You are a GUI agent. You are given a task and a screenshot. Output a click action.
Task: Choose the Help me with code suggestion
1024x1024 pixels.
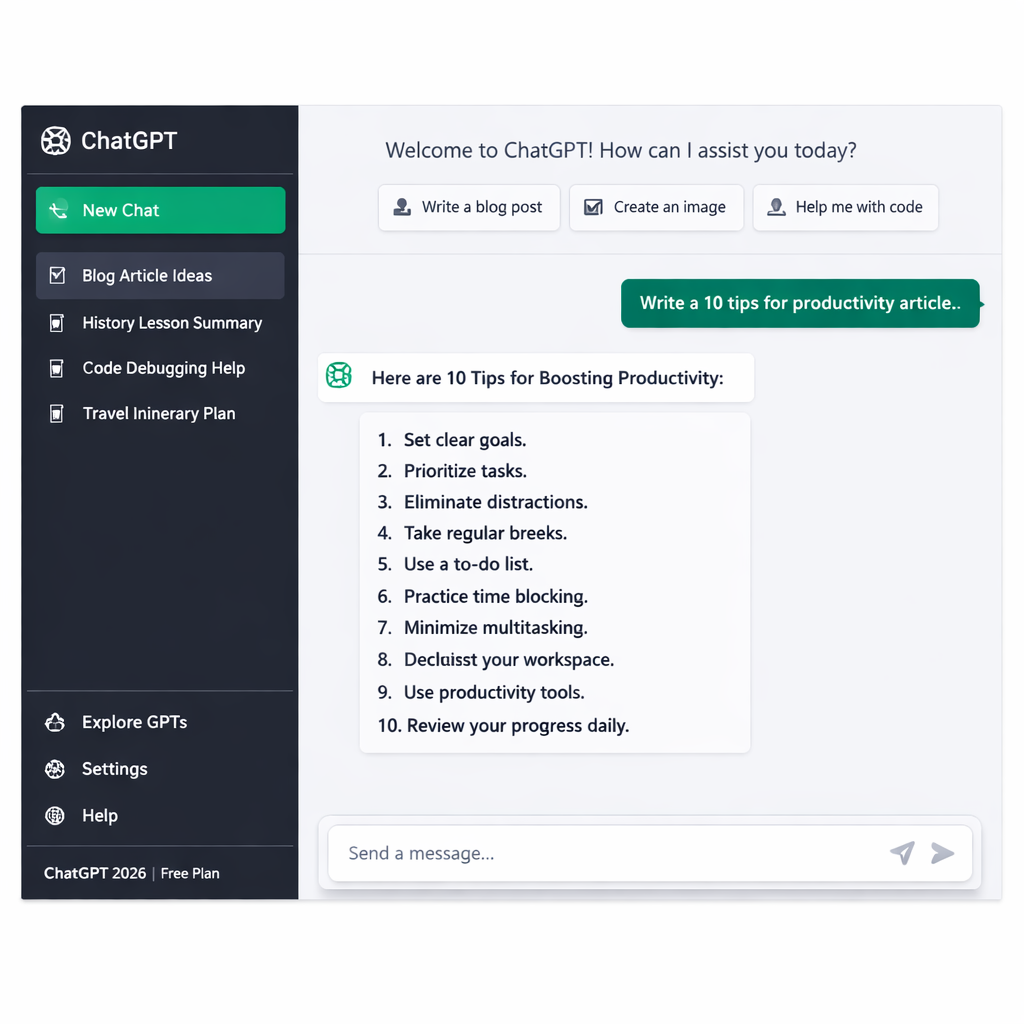[845, 207]
